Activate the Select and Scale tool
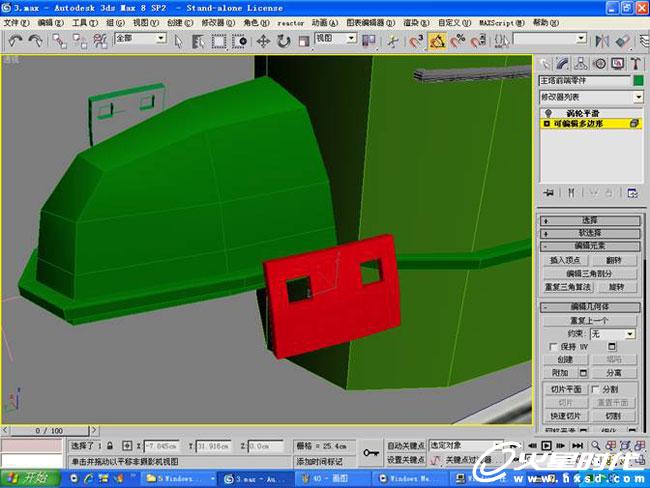Screen dimensions: 650x488 tap(304, 41)
